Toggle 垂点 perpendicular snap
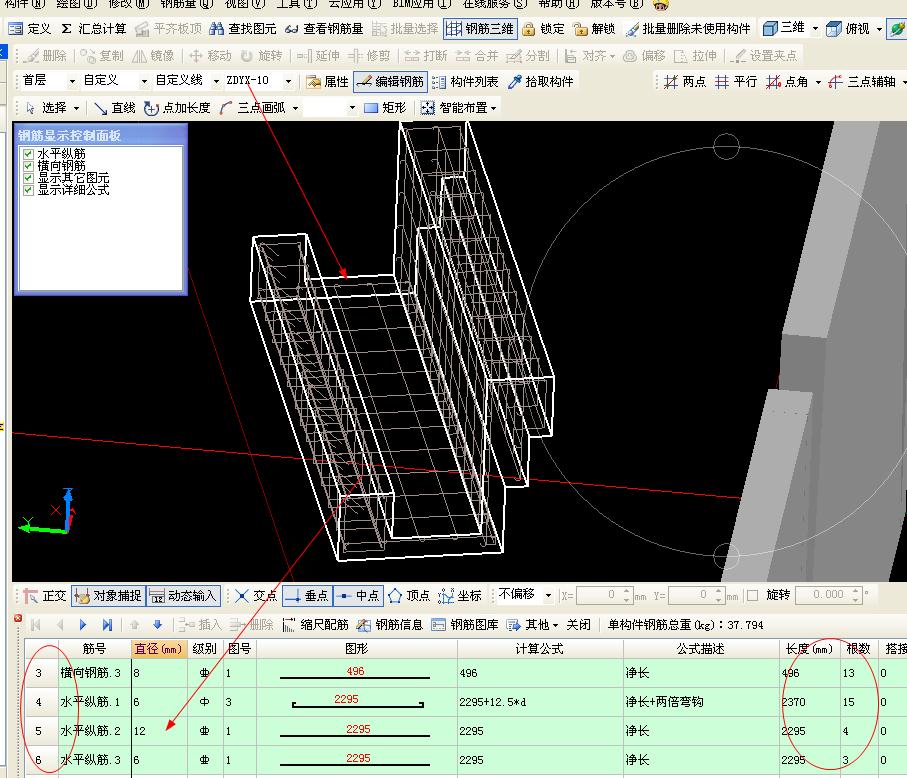Viewport: 907px width, 778px height. (308, 596)
